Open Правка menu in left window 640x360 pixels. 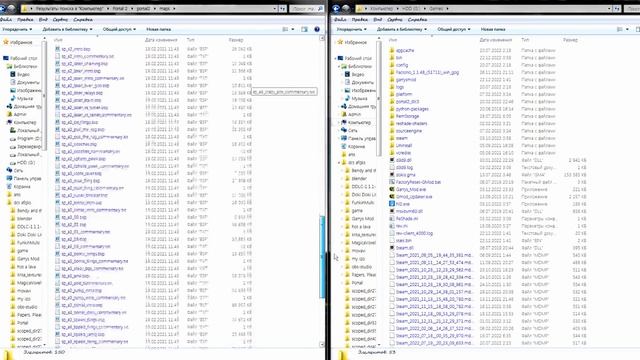click(x=25, y=20)
